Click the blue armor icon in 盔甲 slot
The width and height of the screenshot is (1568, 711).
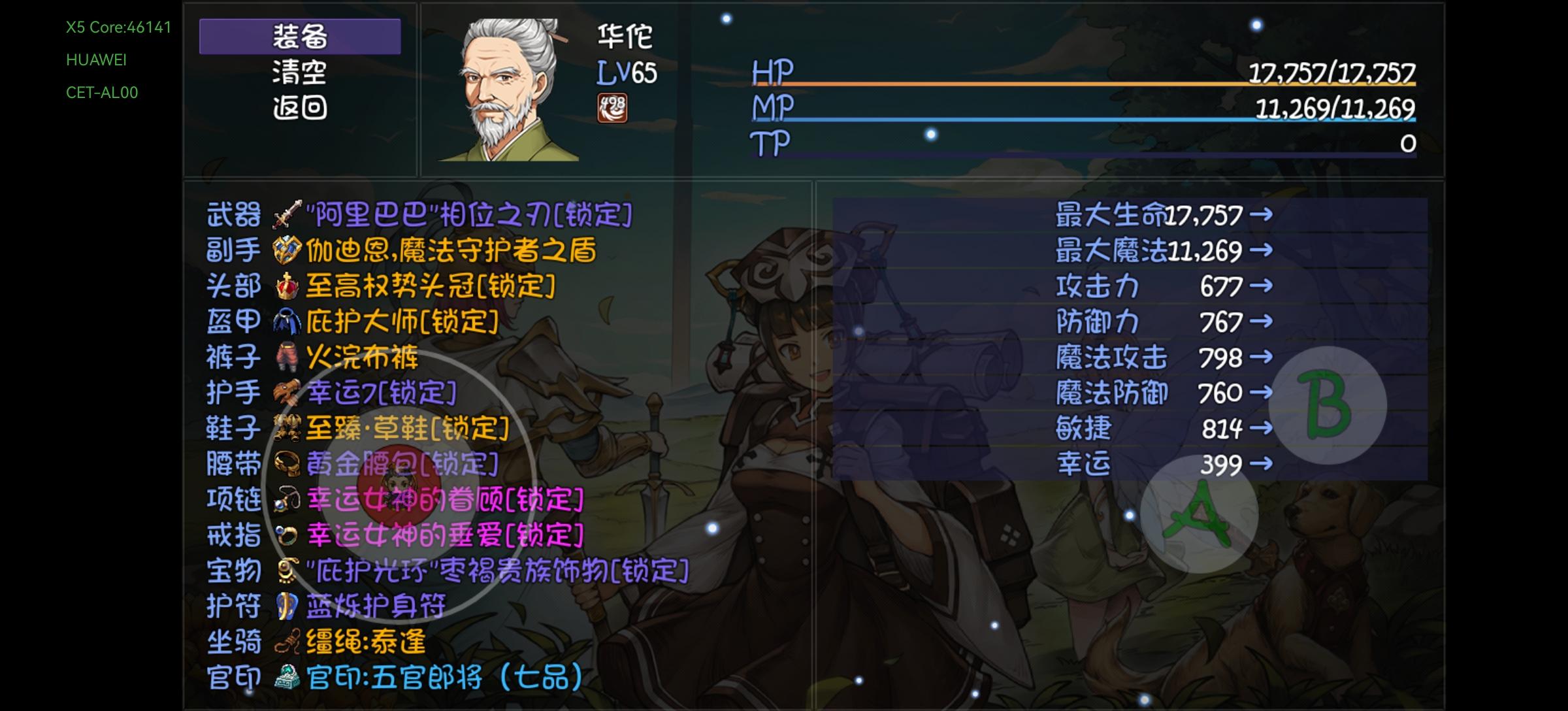pyautogui.click(x=286, y=322)
